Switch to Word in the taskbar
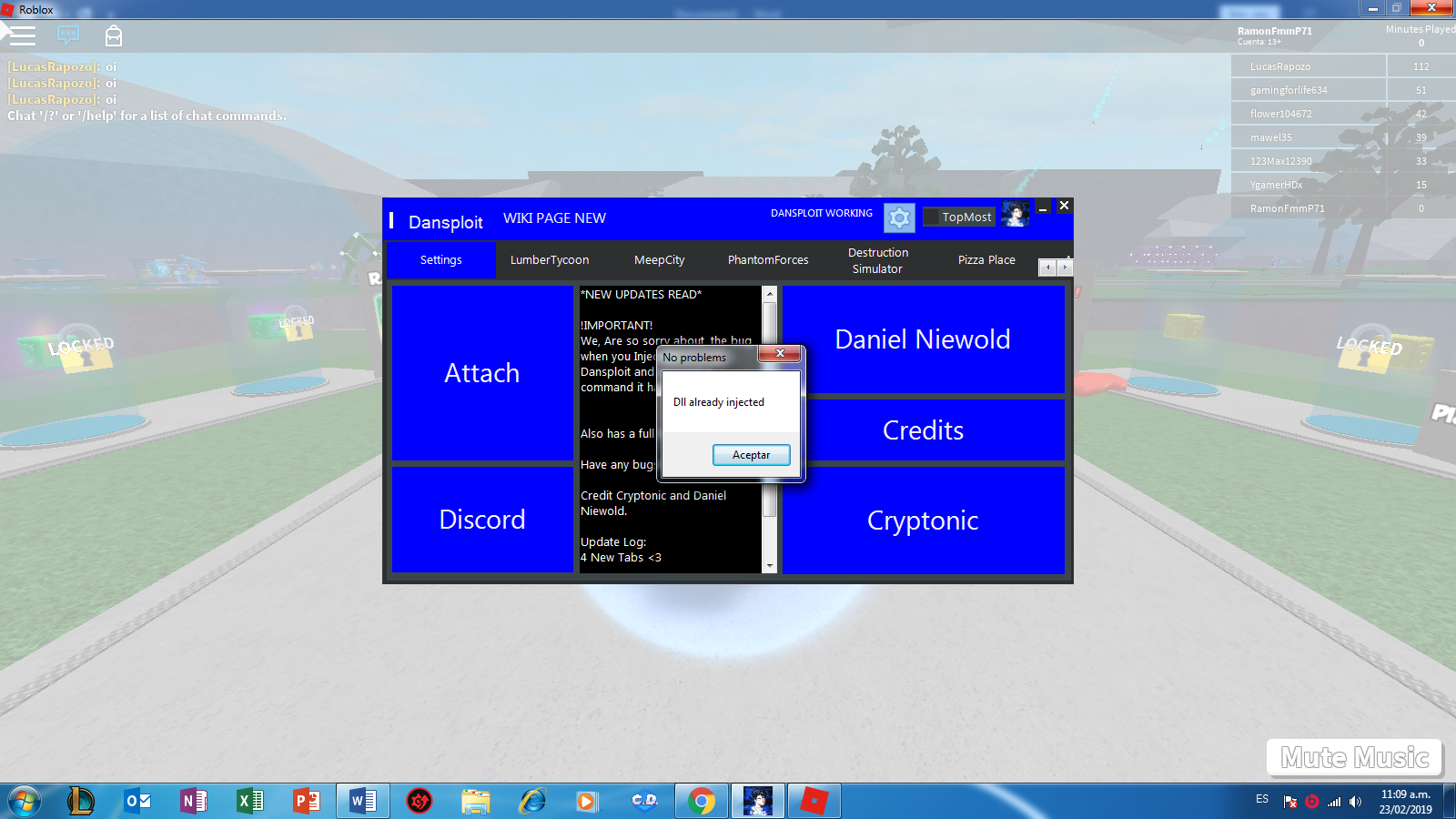The image size is (1456, 819). click(x=363, y=801)
